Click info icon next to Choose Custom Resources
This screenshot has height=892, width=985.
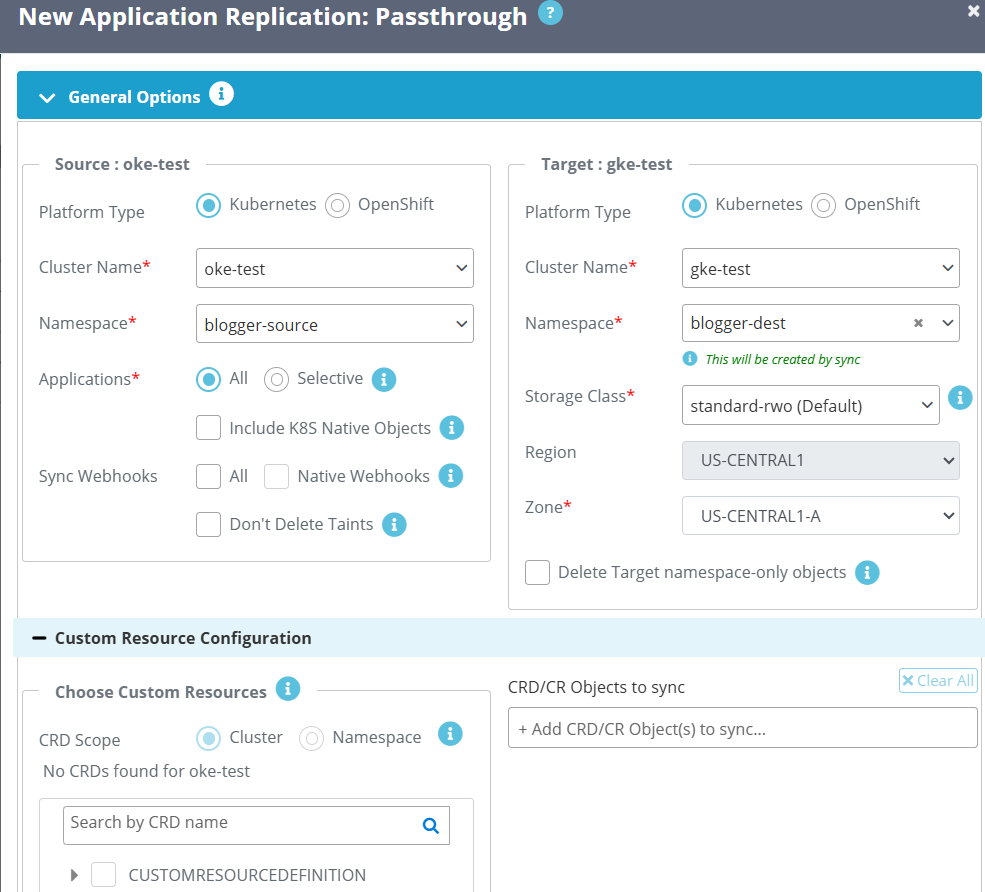coord(288,689)
